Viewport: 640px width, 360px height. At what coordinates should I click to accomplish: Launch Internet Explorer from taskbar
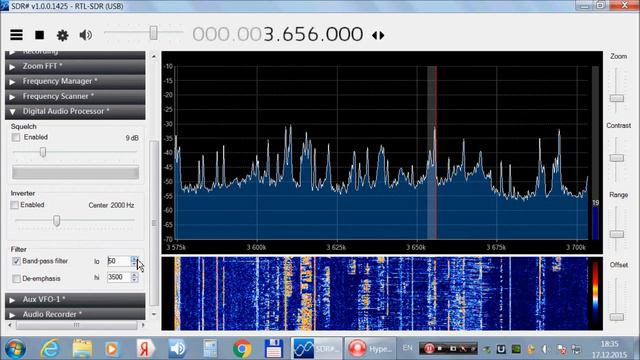(50, 349)
